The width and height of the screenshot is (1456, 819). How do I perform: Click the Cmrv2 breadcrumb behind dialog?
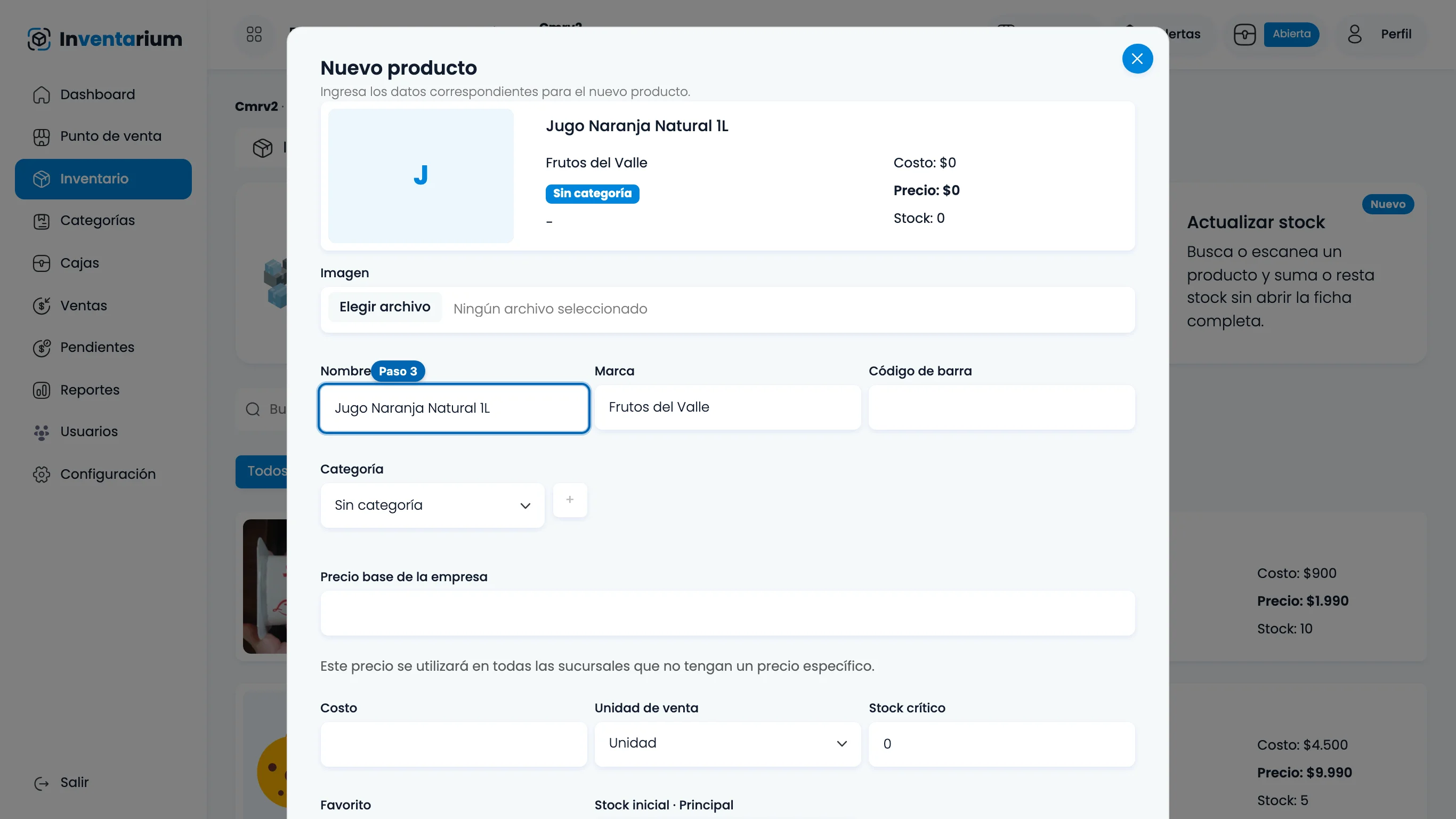pos(256,107)
